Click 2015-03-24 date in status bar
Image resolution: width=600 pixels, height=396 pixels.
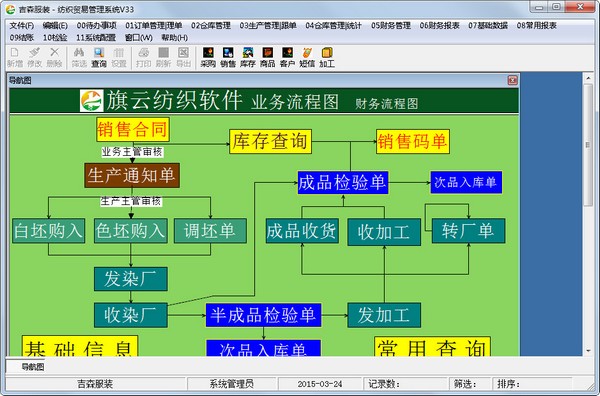pos(320,384)
